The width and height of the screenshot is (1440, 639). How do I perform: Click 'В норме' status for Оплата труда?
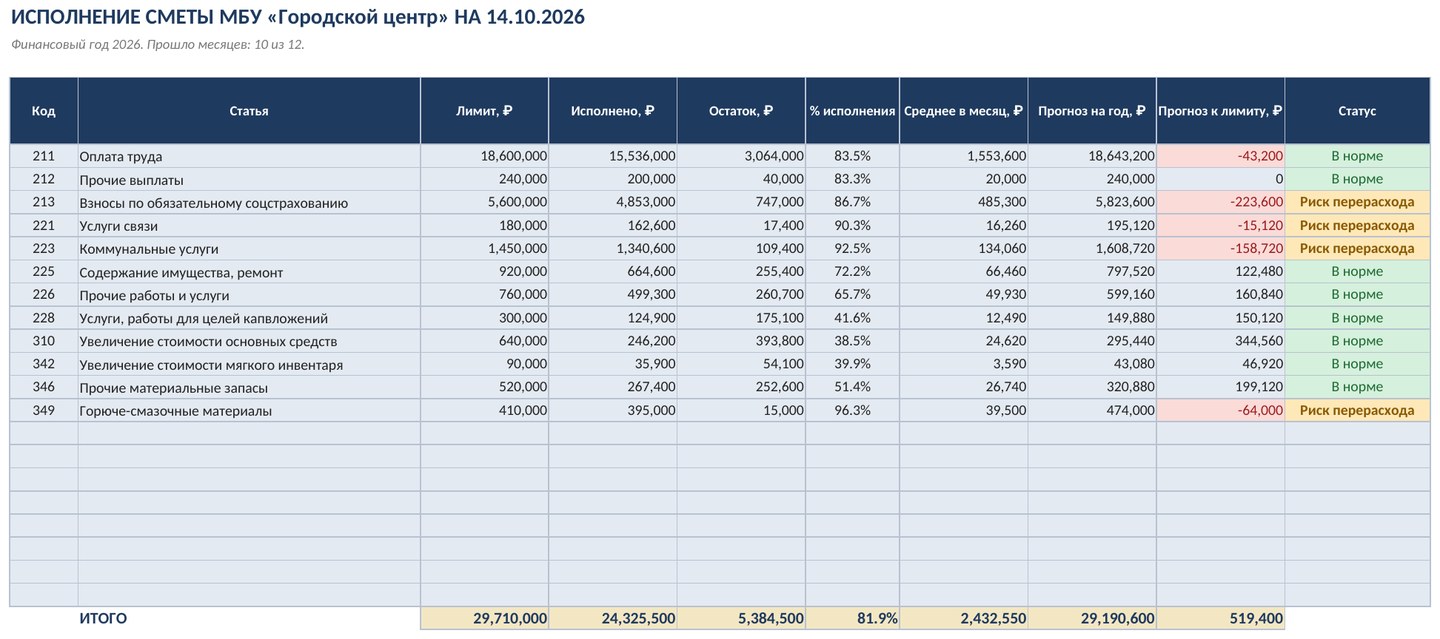(x=1357, y=156)
